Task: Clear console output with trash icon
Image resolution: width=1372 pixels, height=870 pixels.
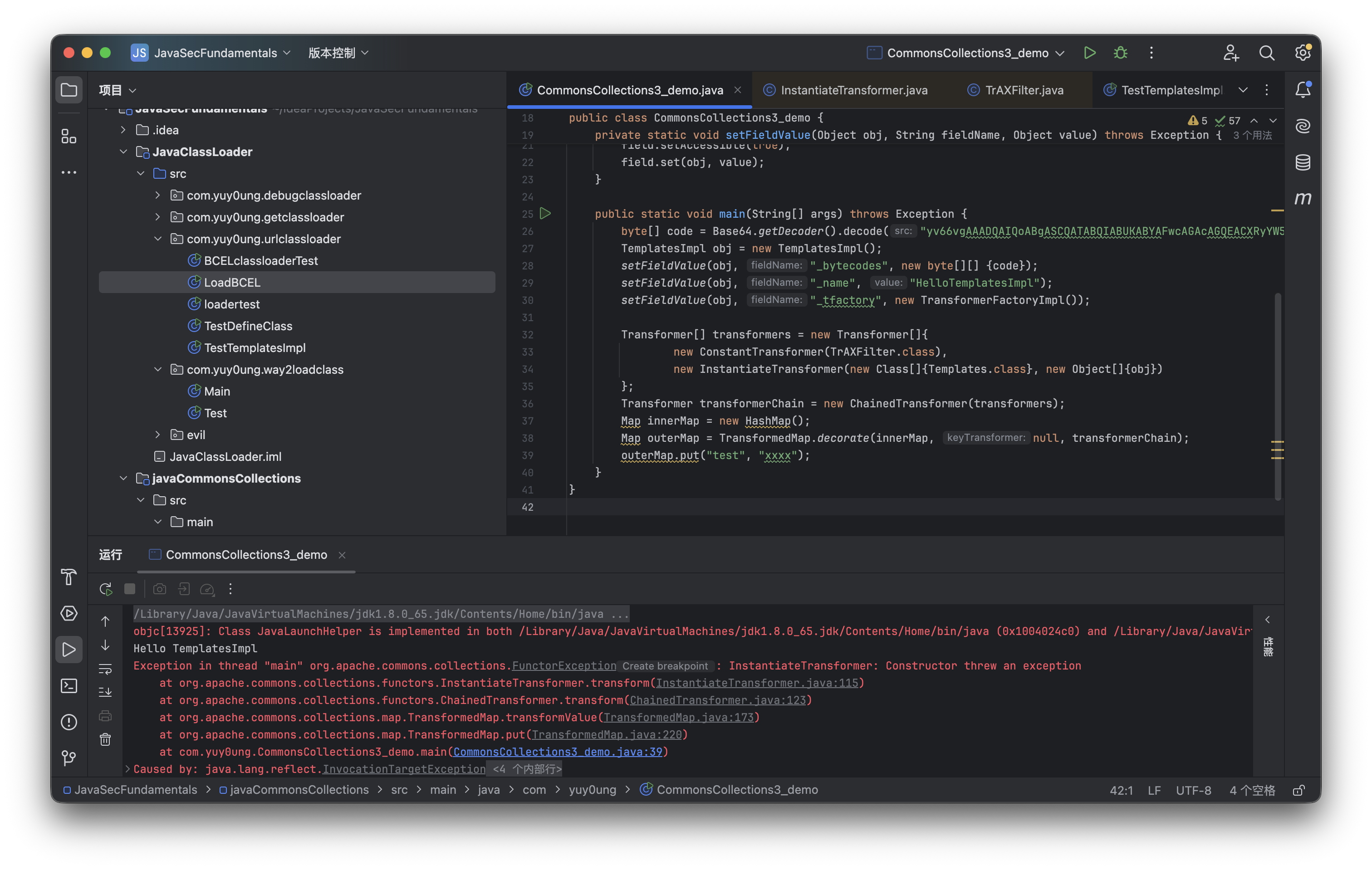Action: (105, 739)
